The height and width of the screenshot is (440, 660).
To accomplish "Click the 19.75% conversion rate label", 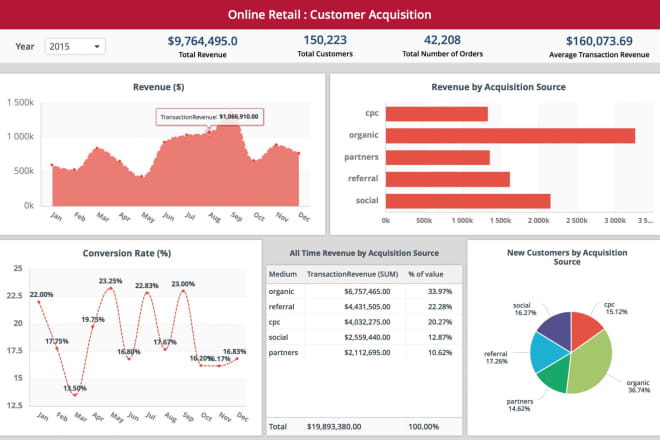I will (93, 319).
